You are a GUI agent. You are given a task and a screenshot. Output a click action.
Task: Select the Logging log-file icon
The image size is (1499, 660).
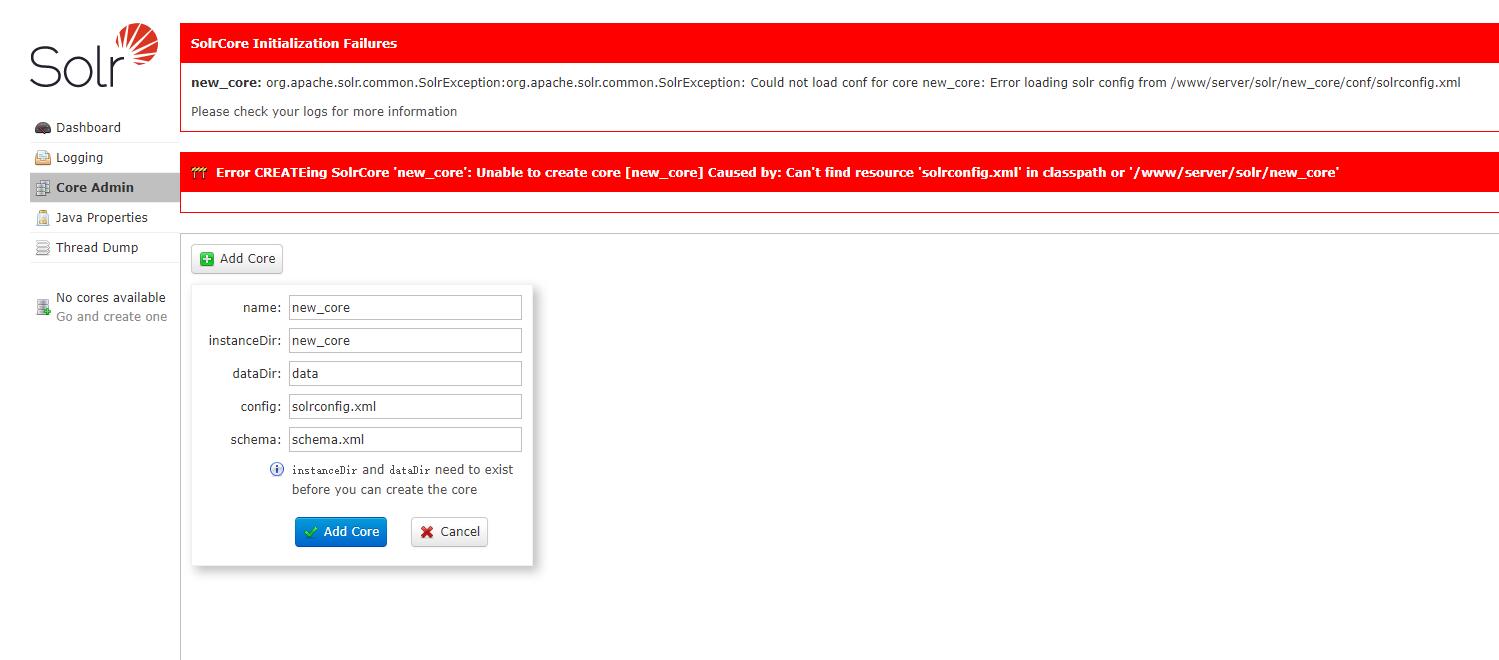41,157
